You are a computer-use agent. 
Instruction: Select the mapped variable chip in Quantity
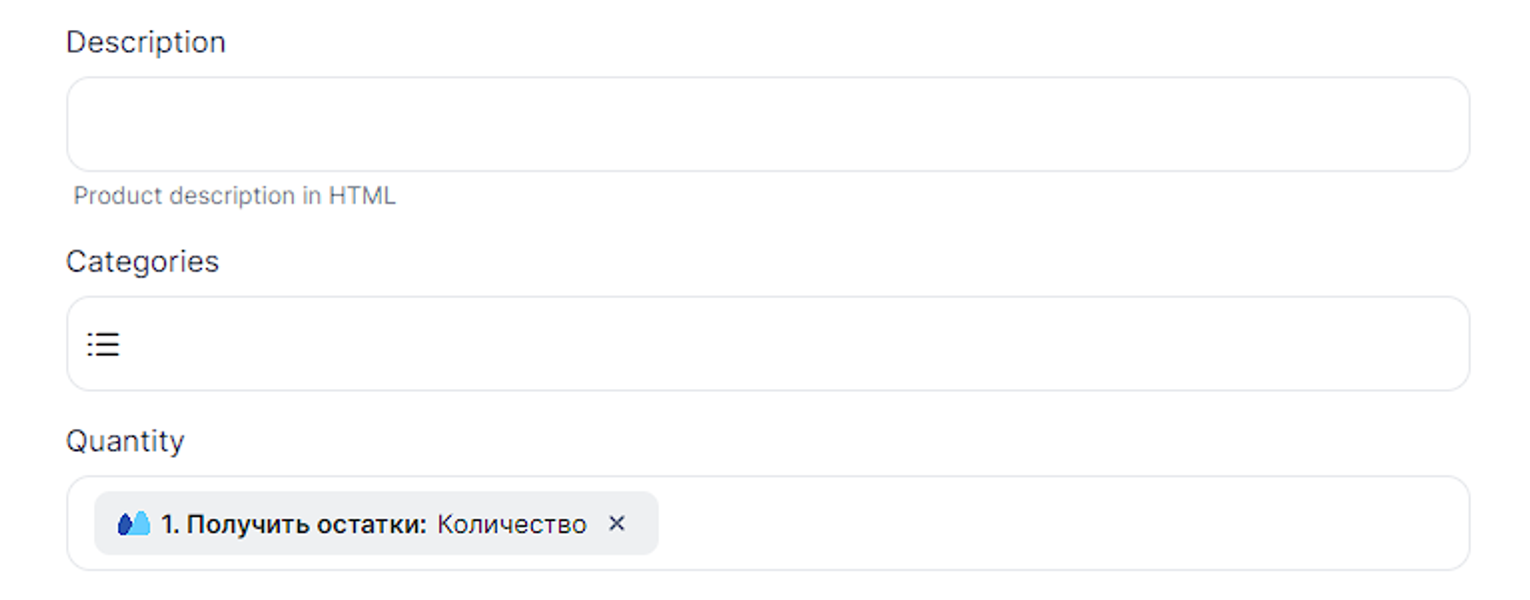tap(376, 523)
